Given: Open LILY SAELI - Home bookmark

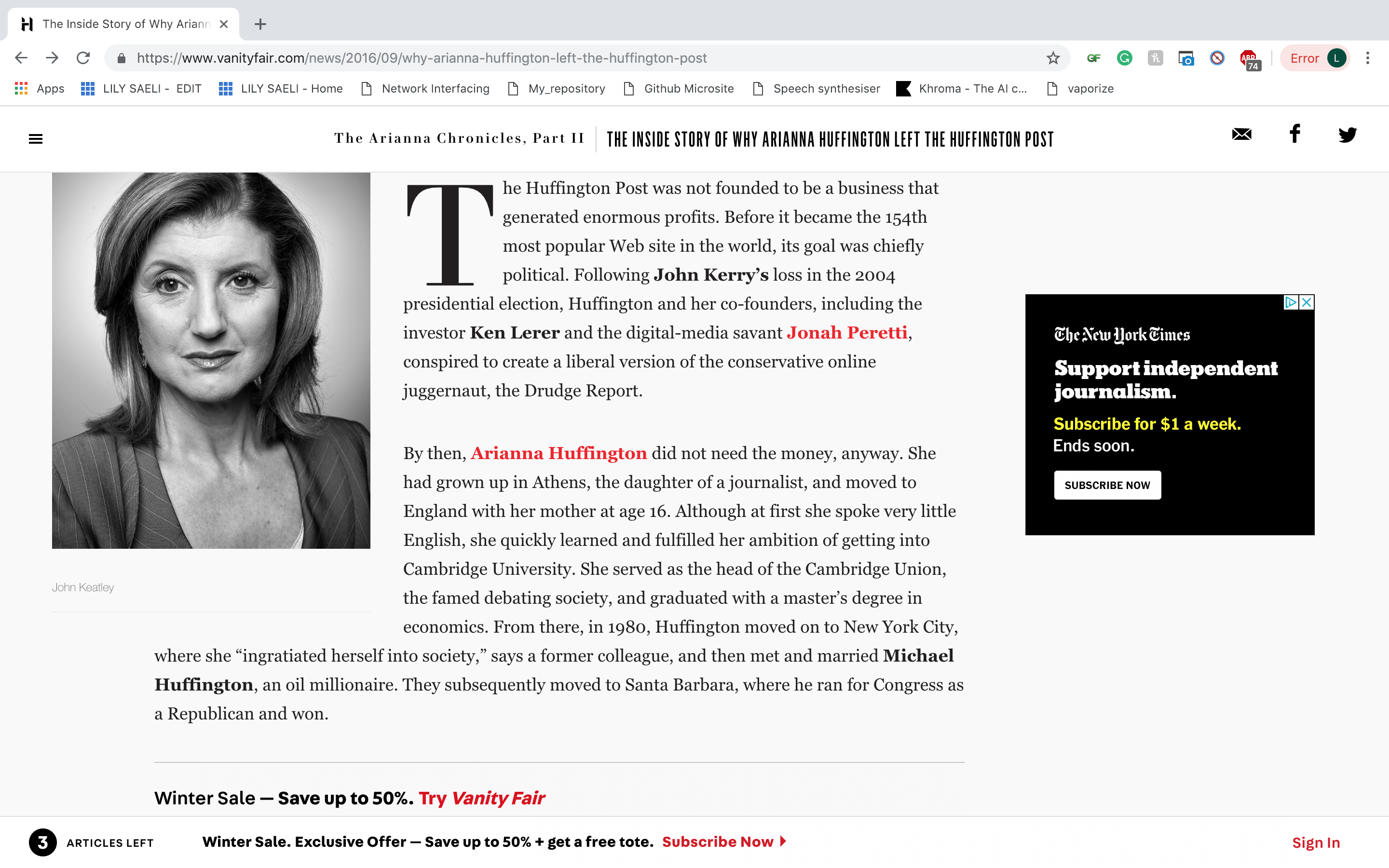Looking at the screenshot, I should pyautogui.click(x=281, y=88).
